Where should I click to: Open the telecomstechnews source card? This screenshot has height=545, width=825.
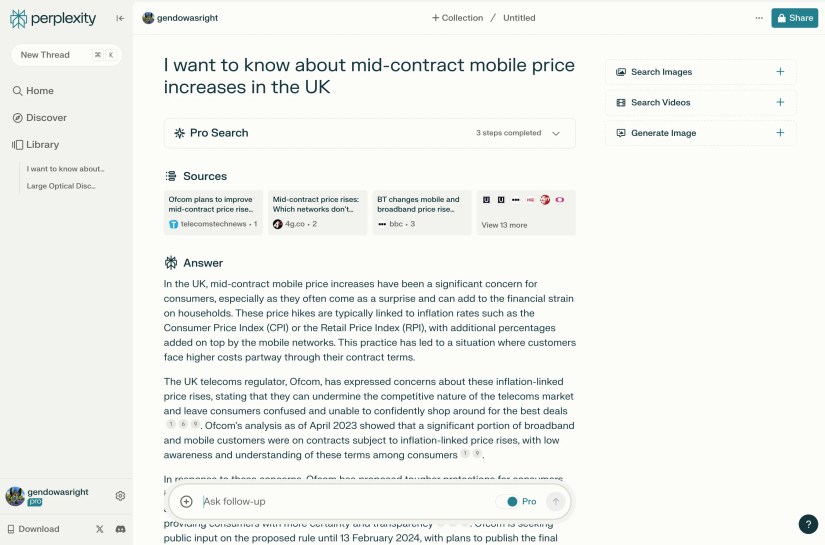click(214, 212)
